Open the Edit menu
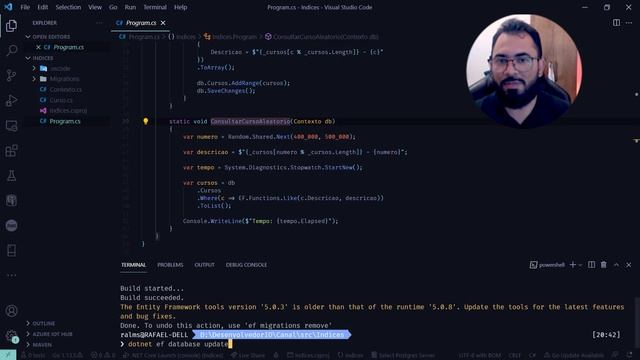Image resolution: width=640 pixels, height=360 pixels. 42,7
